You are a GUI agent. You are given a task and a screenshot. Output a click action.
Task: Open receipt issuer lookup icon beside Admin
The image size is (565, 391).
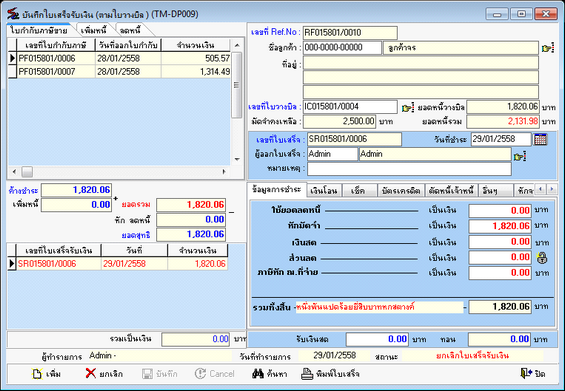pos(520,157)
